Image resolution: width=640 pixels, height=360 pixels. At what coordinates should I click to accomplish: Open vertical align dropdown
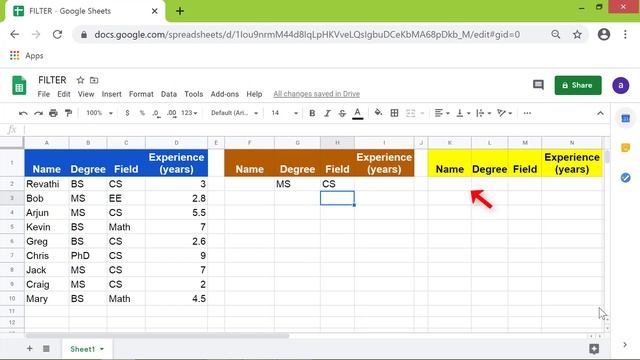[463, 113]
